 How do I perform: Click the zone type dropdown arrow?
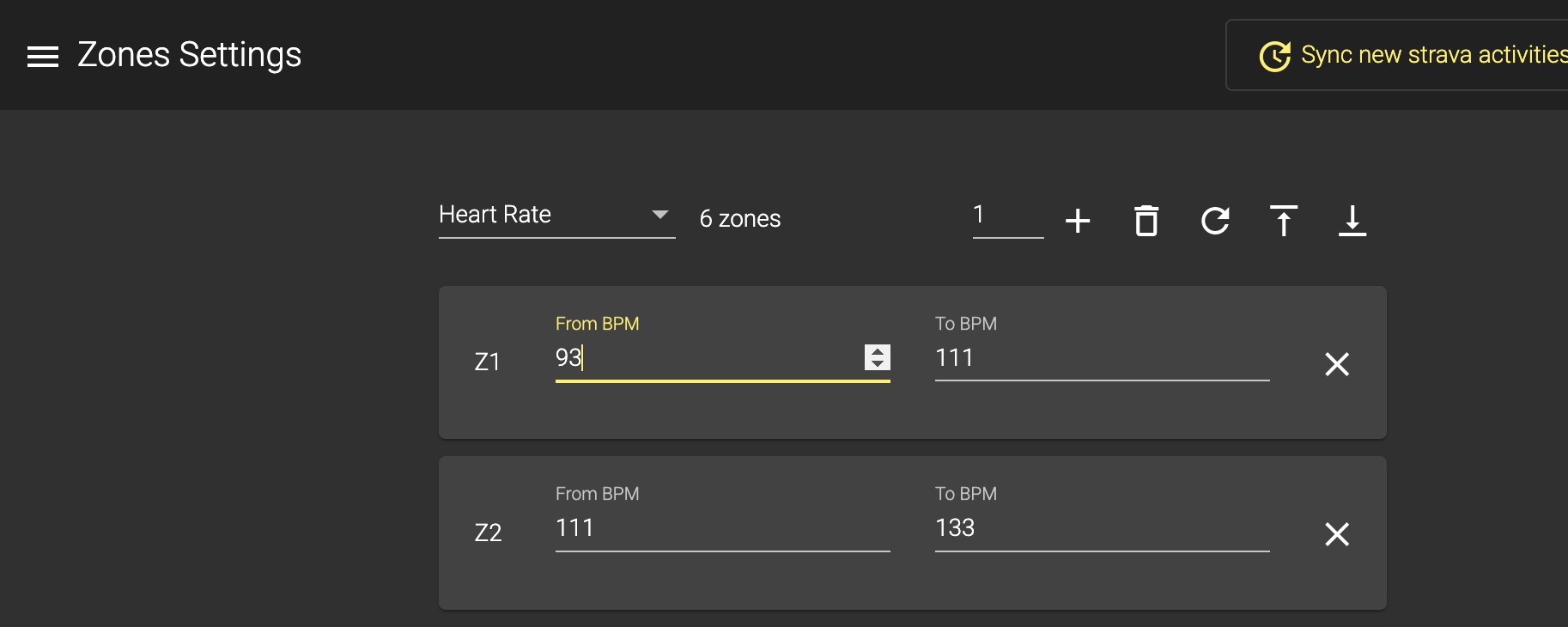tap(659, 215)
